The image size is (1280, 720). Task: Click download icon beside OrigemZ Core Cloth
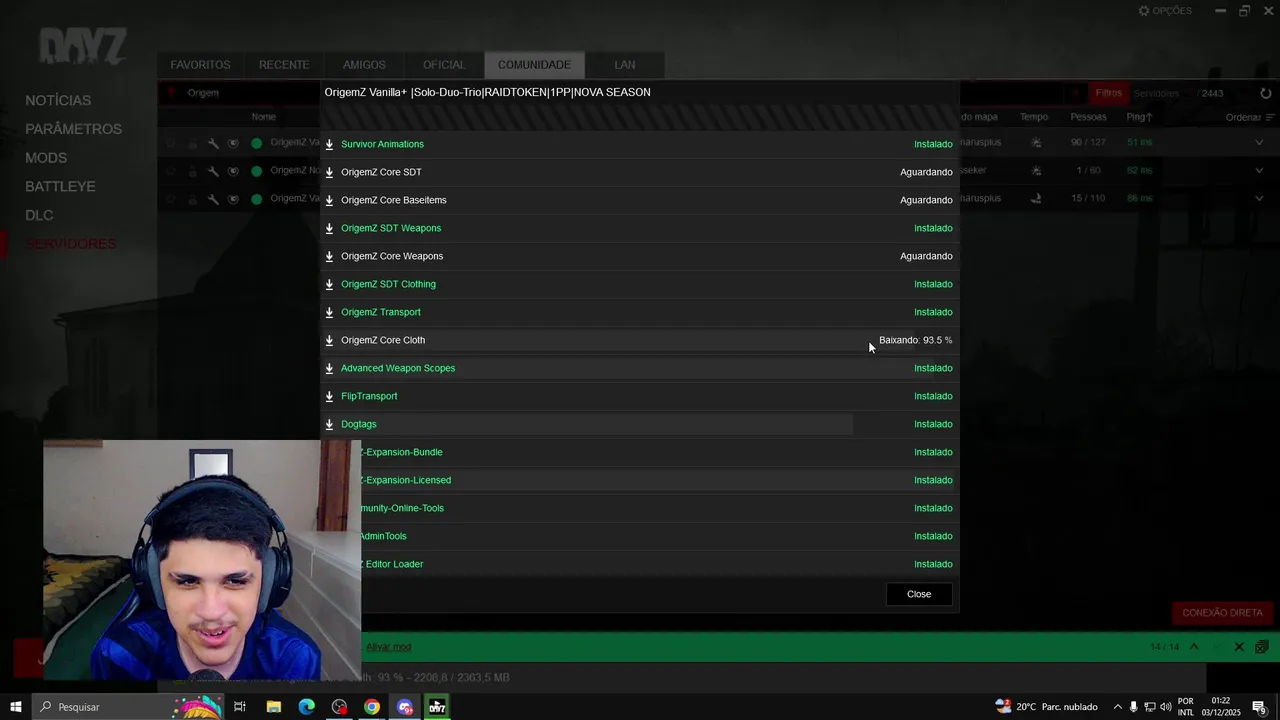coord(329,340)
